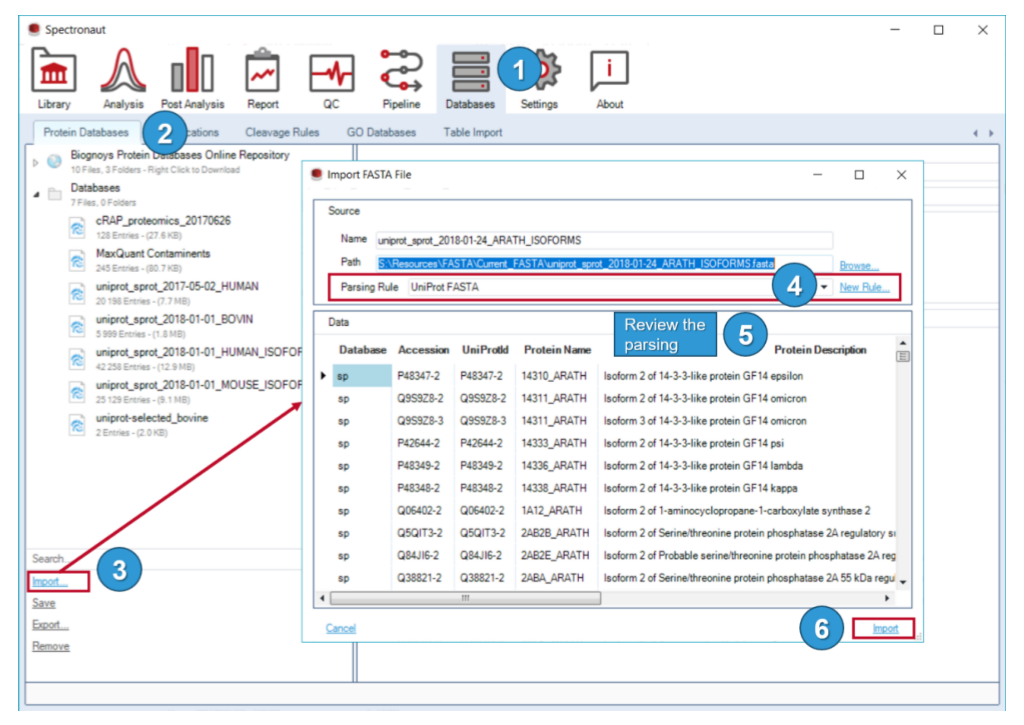Close the Import FASTA File dialog
Viewport: 1024px width, 725px height.
click(901, 175)
